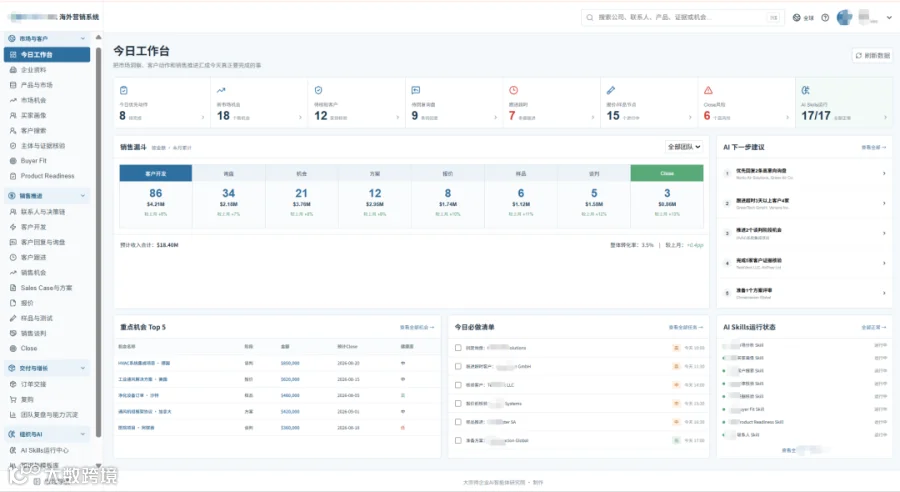Click the red clock overdue follow-up card icon
900x492 pixels.
pyautogui.click(x=514, y=90)
